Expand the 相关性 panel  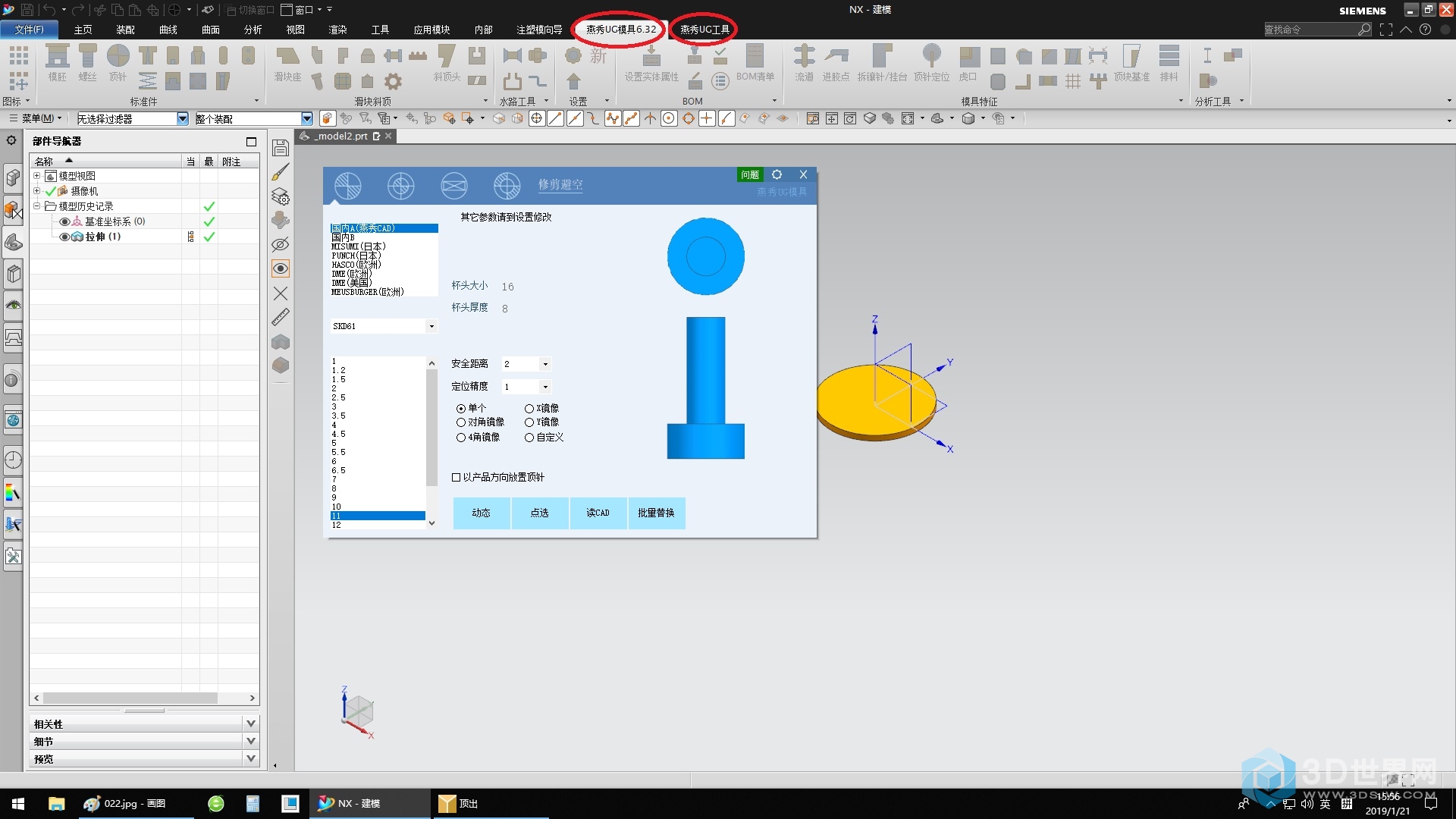click(251, 723)
